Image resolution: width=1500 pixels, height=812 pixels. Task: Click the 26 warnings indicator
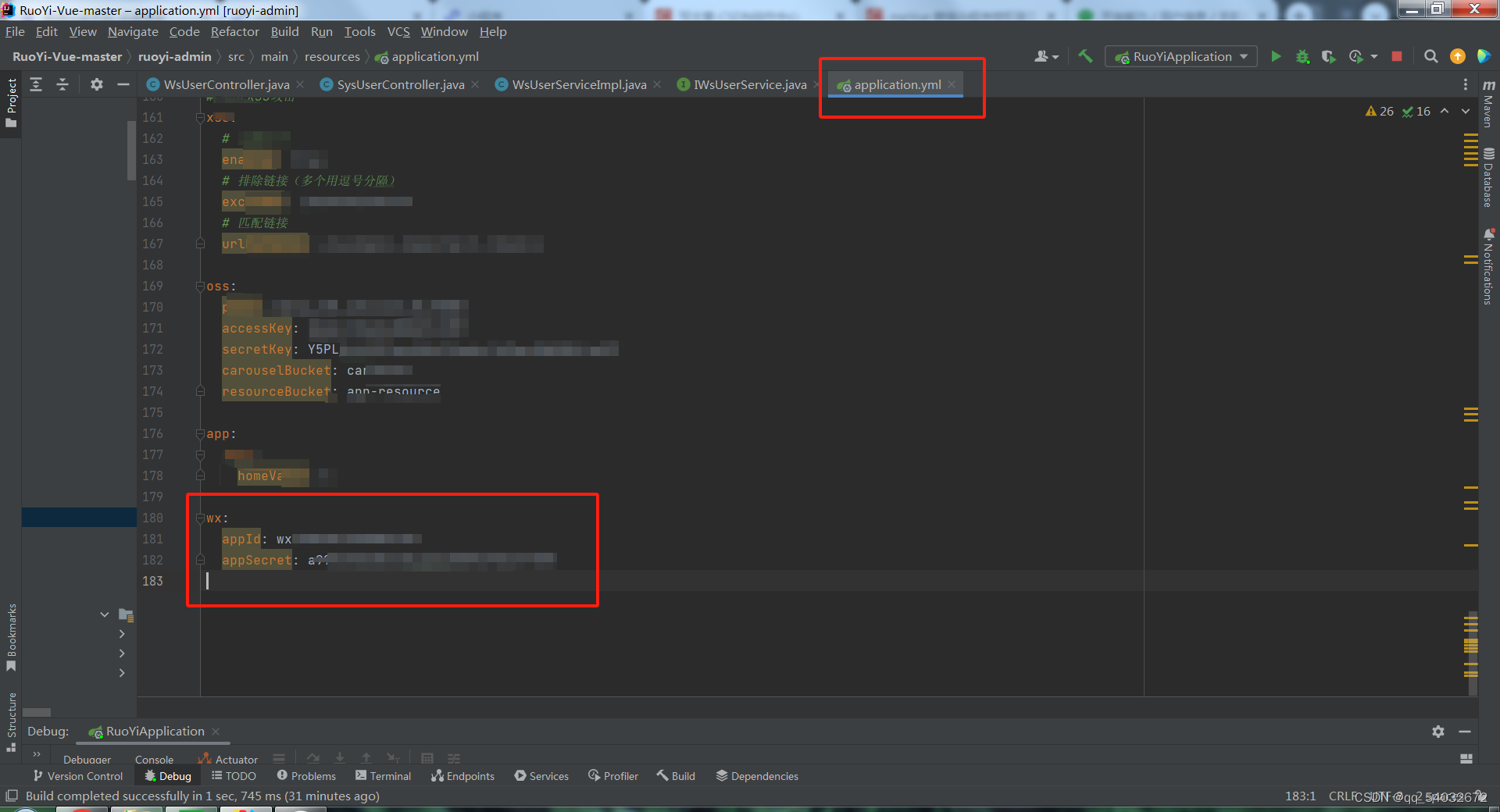(x=1380, y=111)
